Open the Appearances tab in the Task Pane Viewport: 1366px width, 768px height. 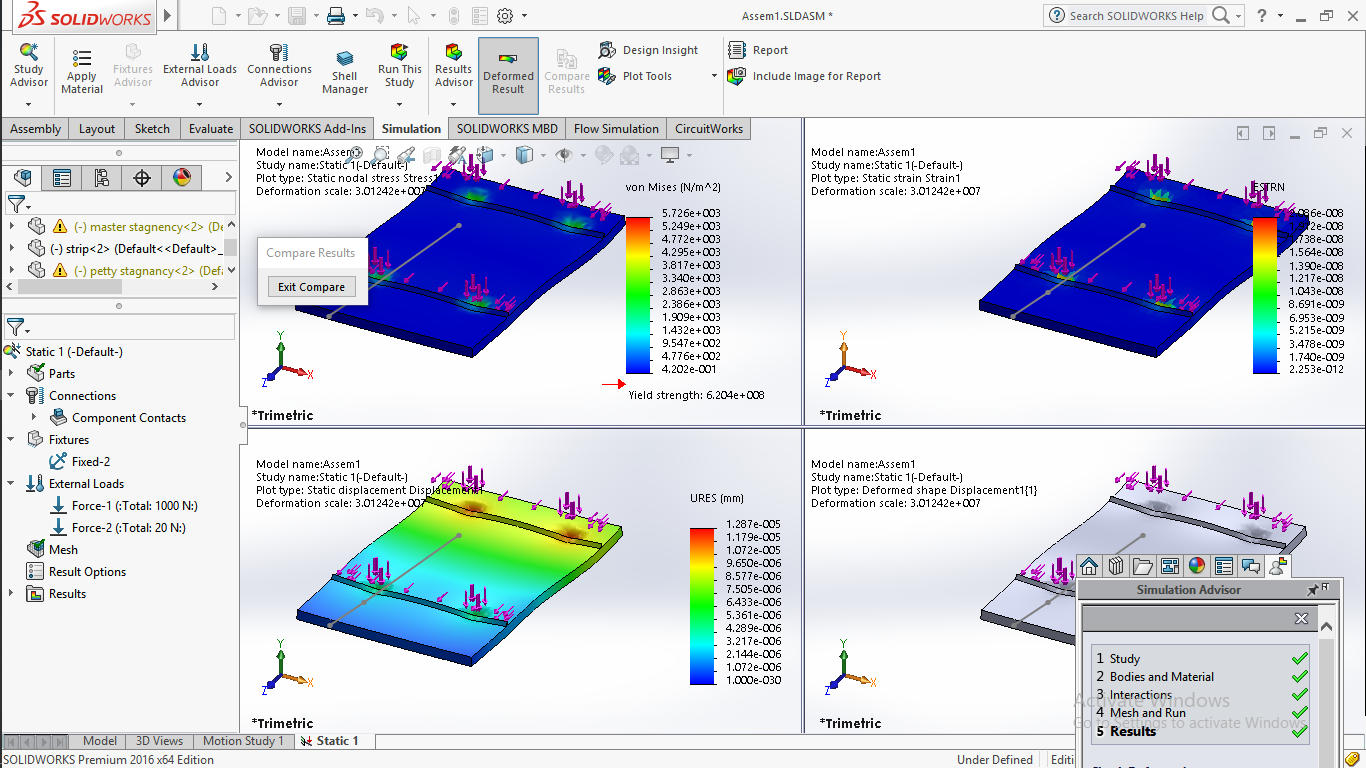point(1197,567)
